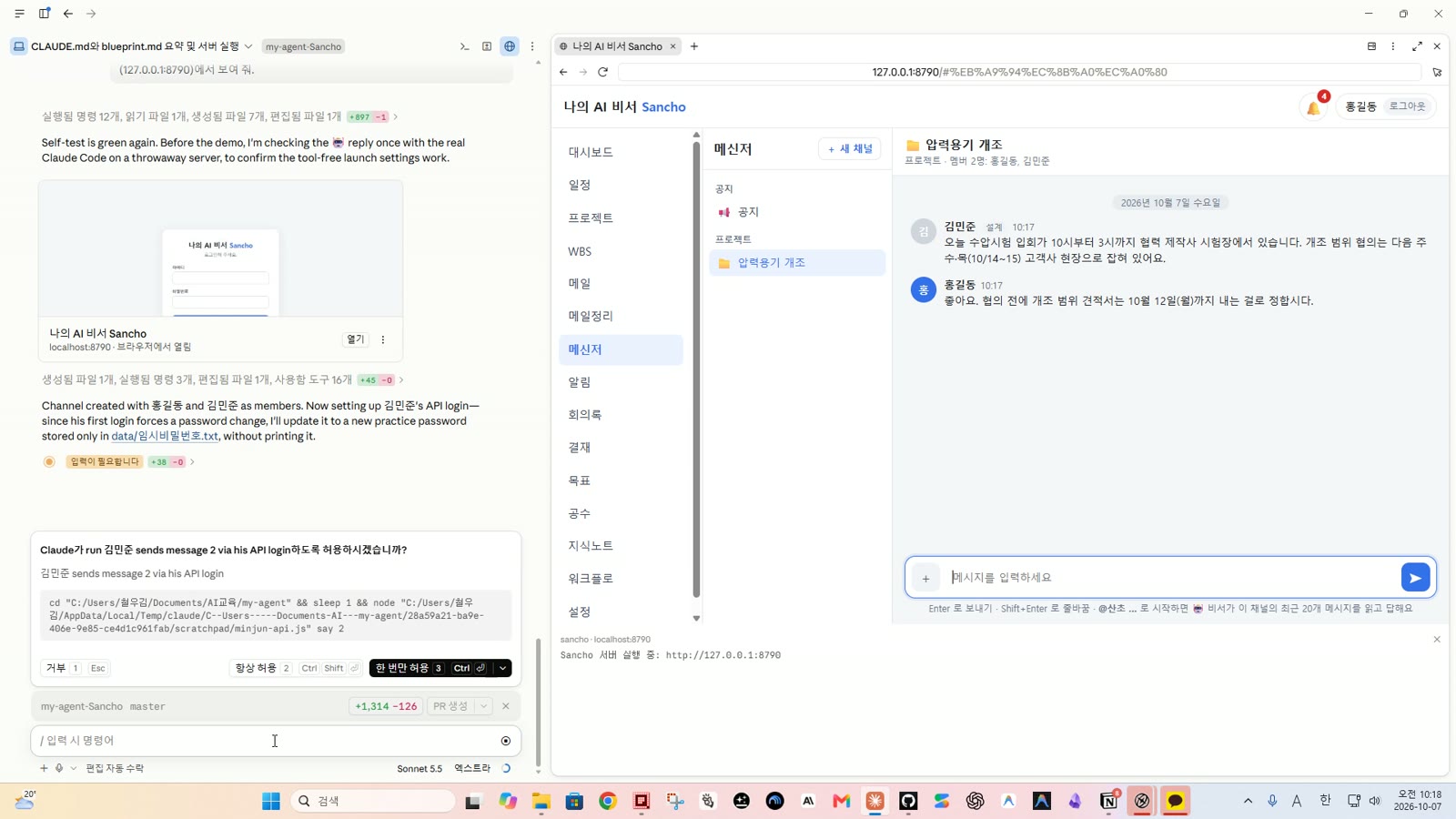Open the dropdown arrow beside 한 번만 허용
The image size is (1456, 819).
tap(502, 668)
